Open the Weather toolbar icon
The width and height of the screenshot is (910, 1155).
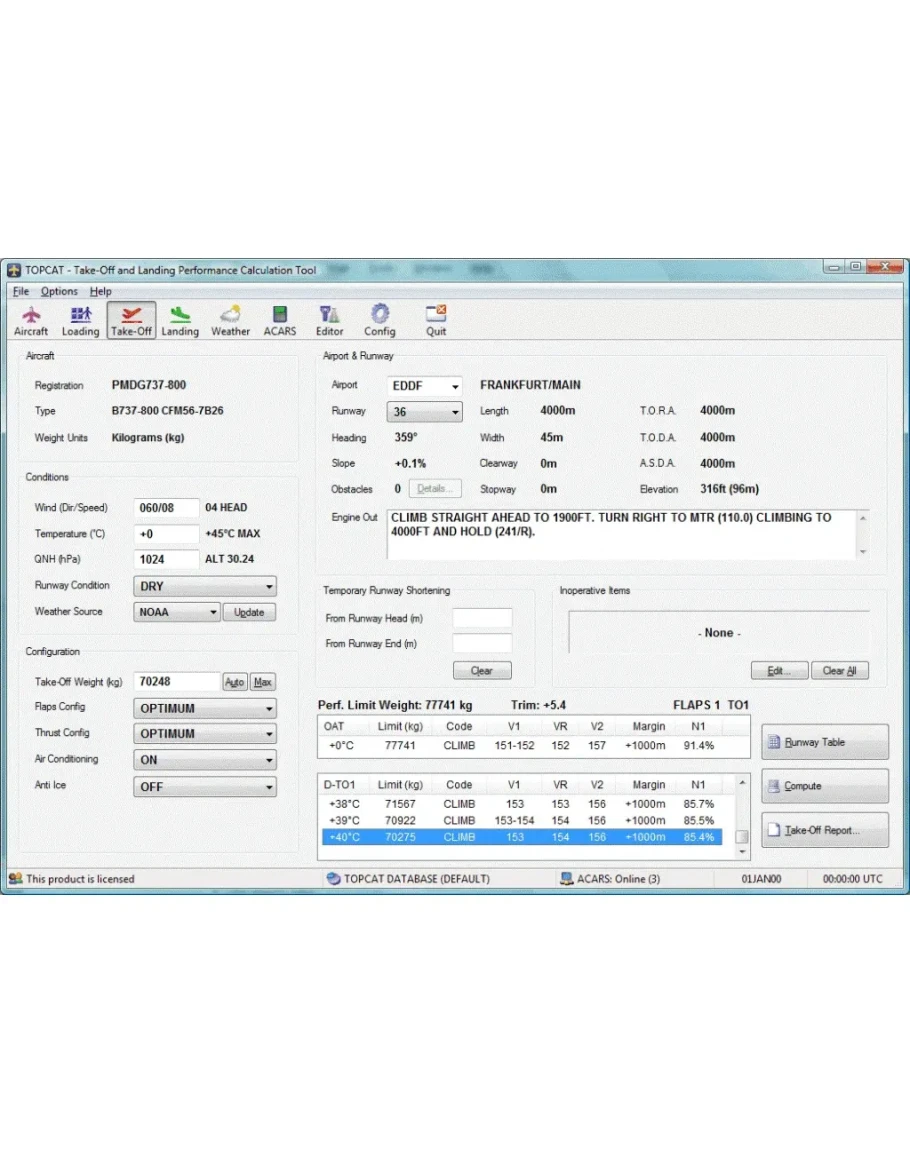point(230,320)
